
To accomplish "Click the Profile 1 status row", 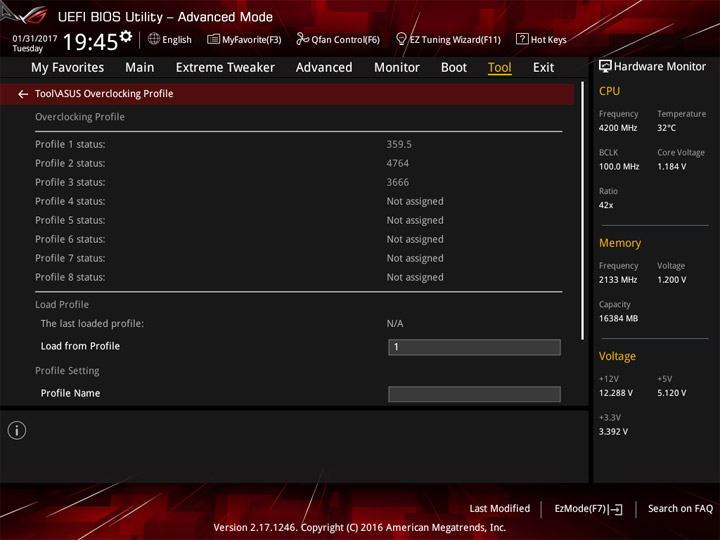I will [x=298, y=144].
